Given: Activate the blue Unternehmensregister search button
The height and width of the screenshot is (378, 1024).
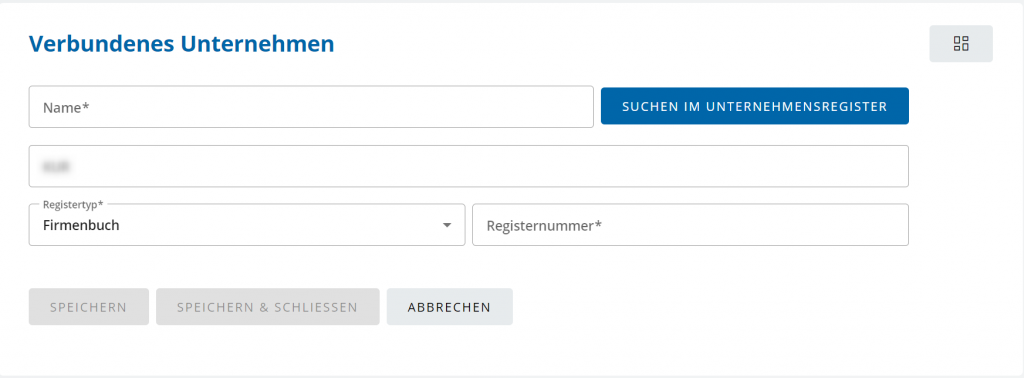Looking at the screenshot, I should [754, 106].
